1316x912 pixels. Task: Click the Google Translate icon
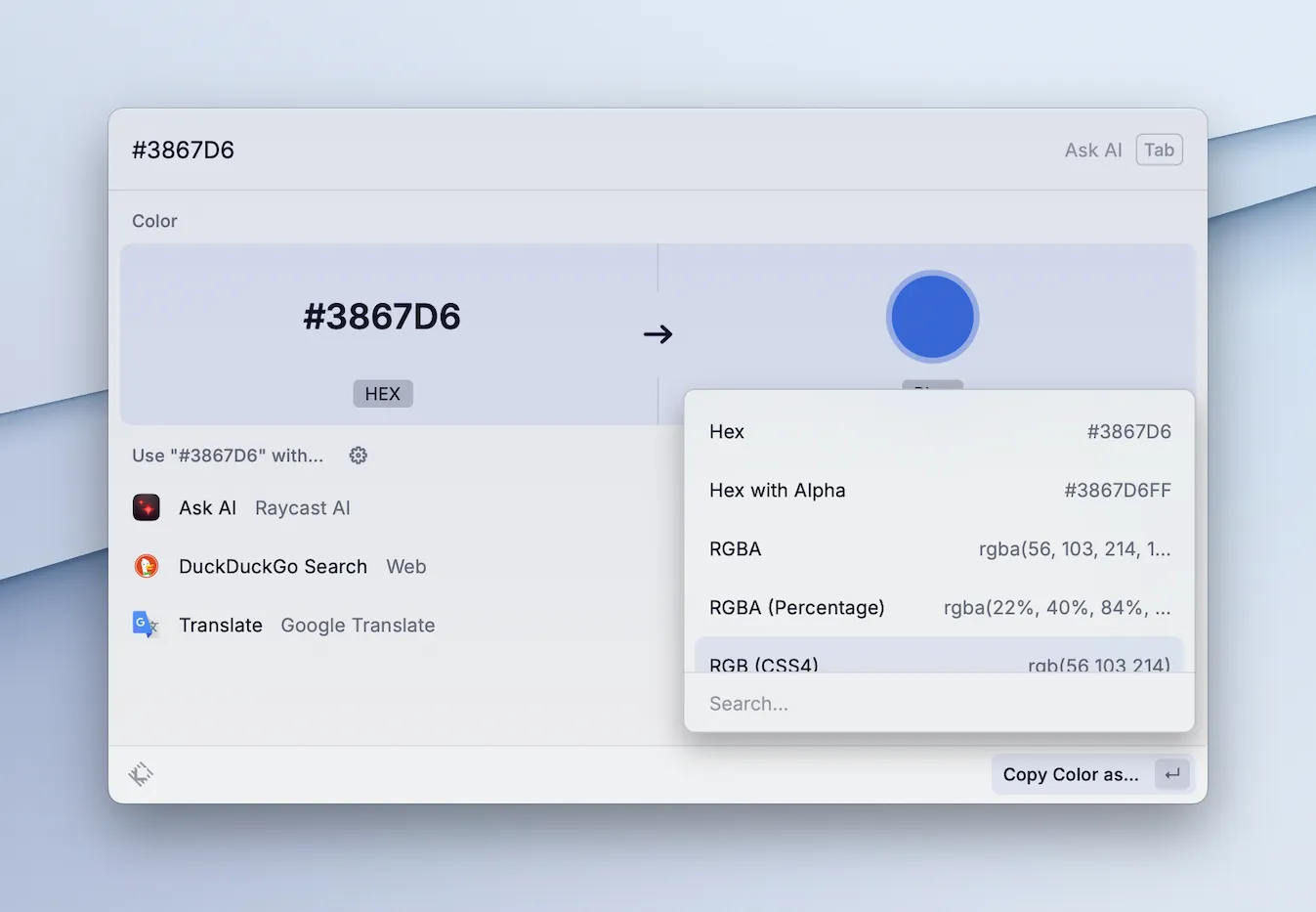click(x=147, y=625)
